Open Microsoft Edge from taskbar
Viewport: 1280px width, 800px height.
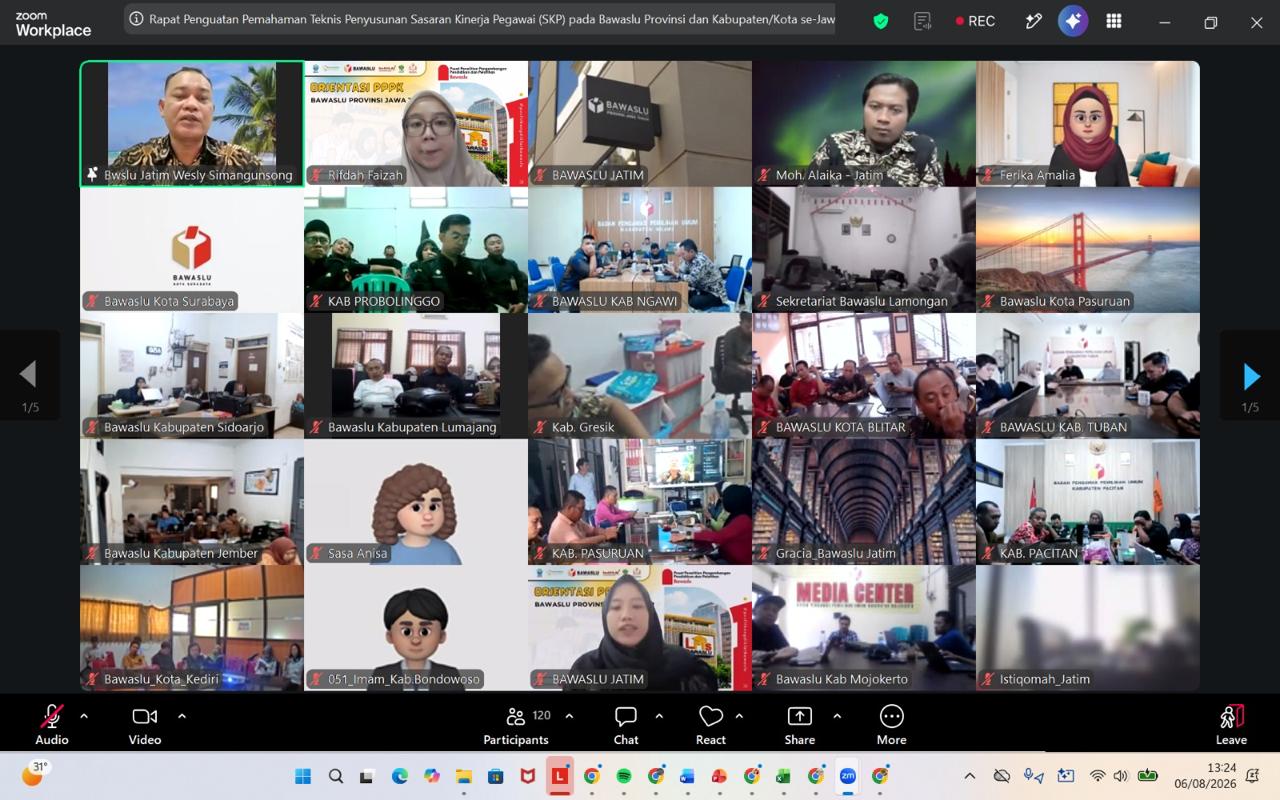[399, 776]
